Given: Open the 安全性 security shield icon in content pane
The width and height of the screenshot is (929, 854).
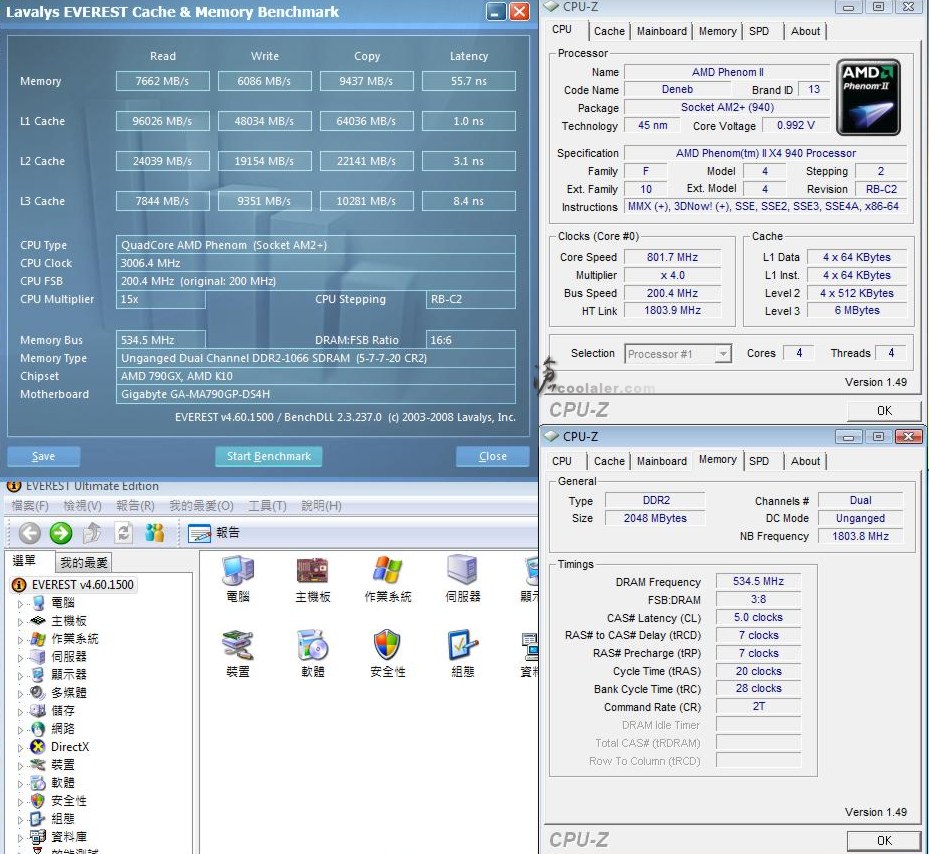Looking at the screenshot, I should click(x=387, y=653).
